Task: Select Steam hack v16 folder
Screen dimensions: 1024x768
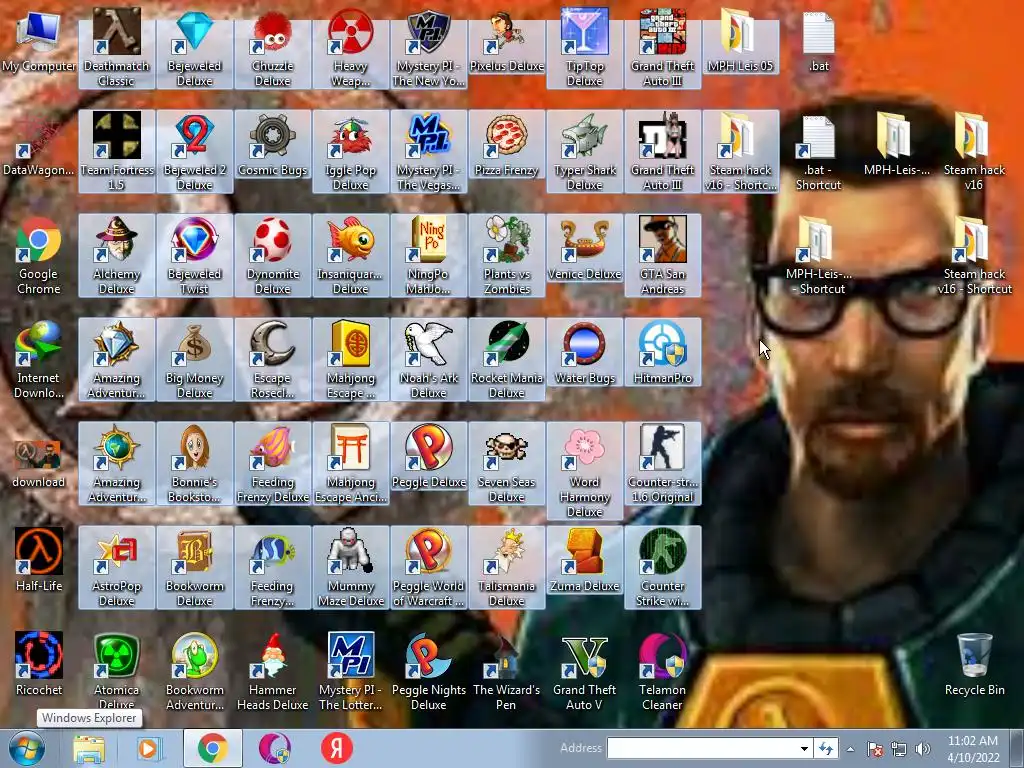Action: point(974,152)
